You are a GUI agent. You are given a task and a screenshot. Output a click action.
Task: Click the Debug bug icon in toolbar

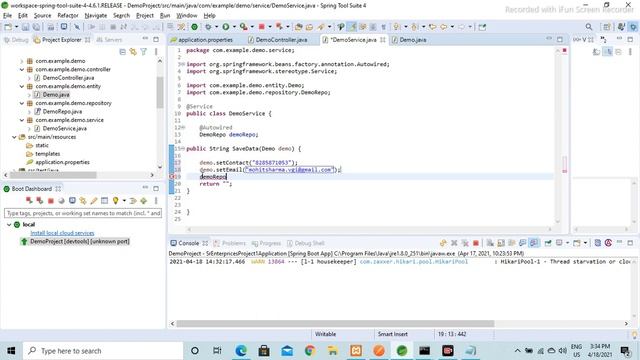(208, 27)
